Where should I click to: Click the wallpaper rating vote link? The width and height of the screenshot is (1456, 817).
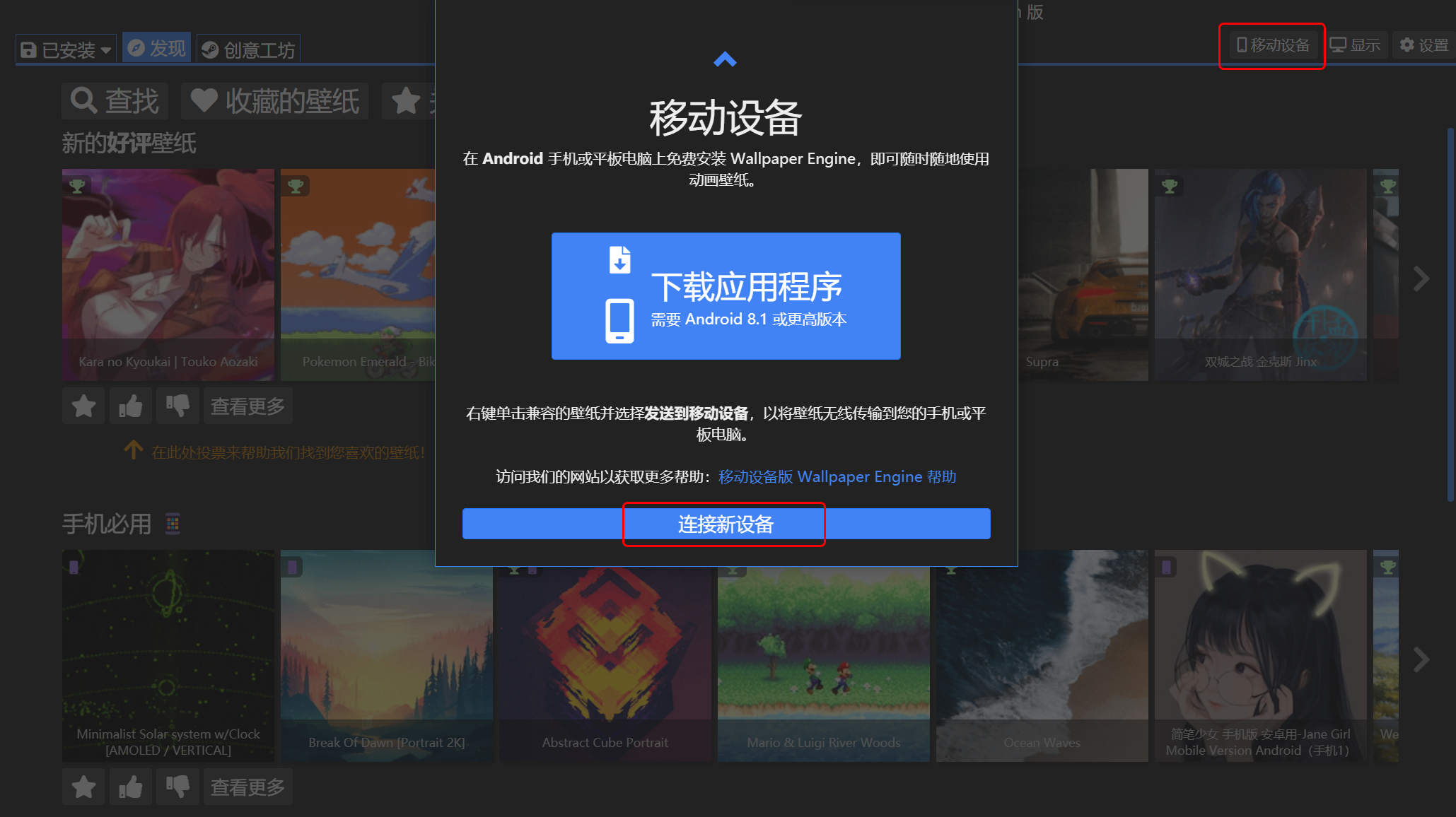click(x=288, y=451)
